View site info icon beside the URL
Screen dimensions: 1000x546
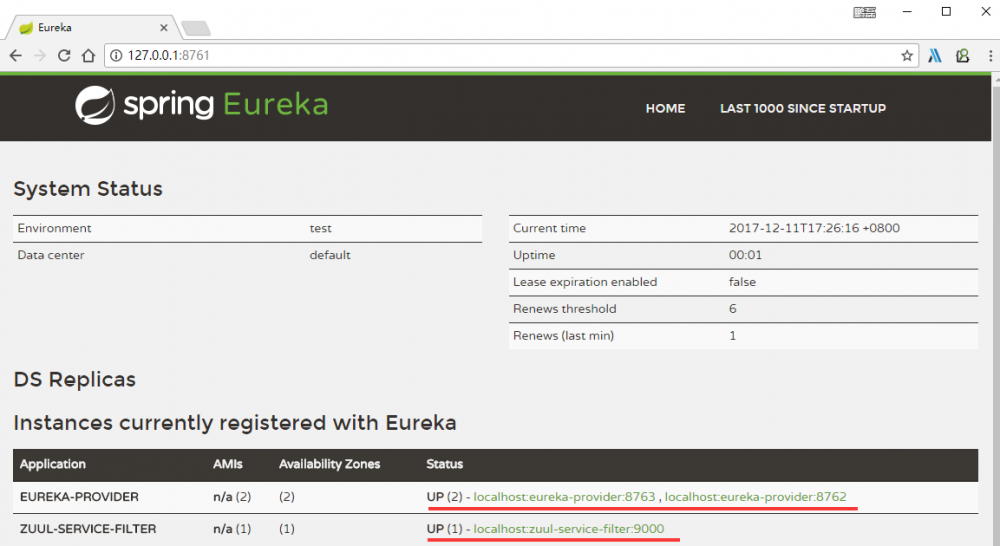(x=116, y=55)
